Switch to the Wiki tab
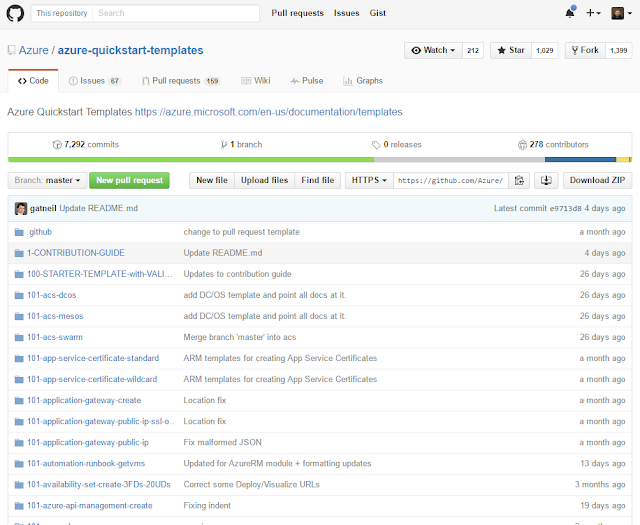Screen dimensions: 640x525 (256, 81)
